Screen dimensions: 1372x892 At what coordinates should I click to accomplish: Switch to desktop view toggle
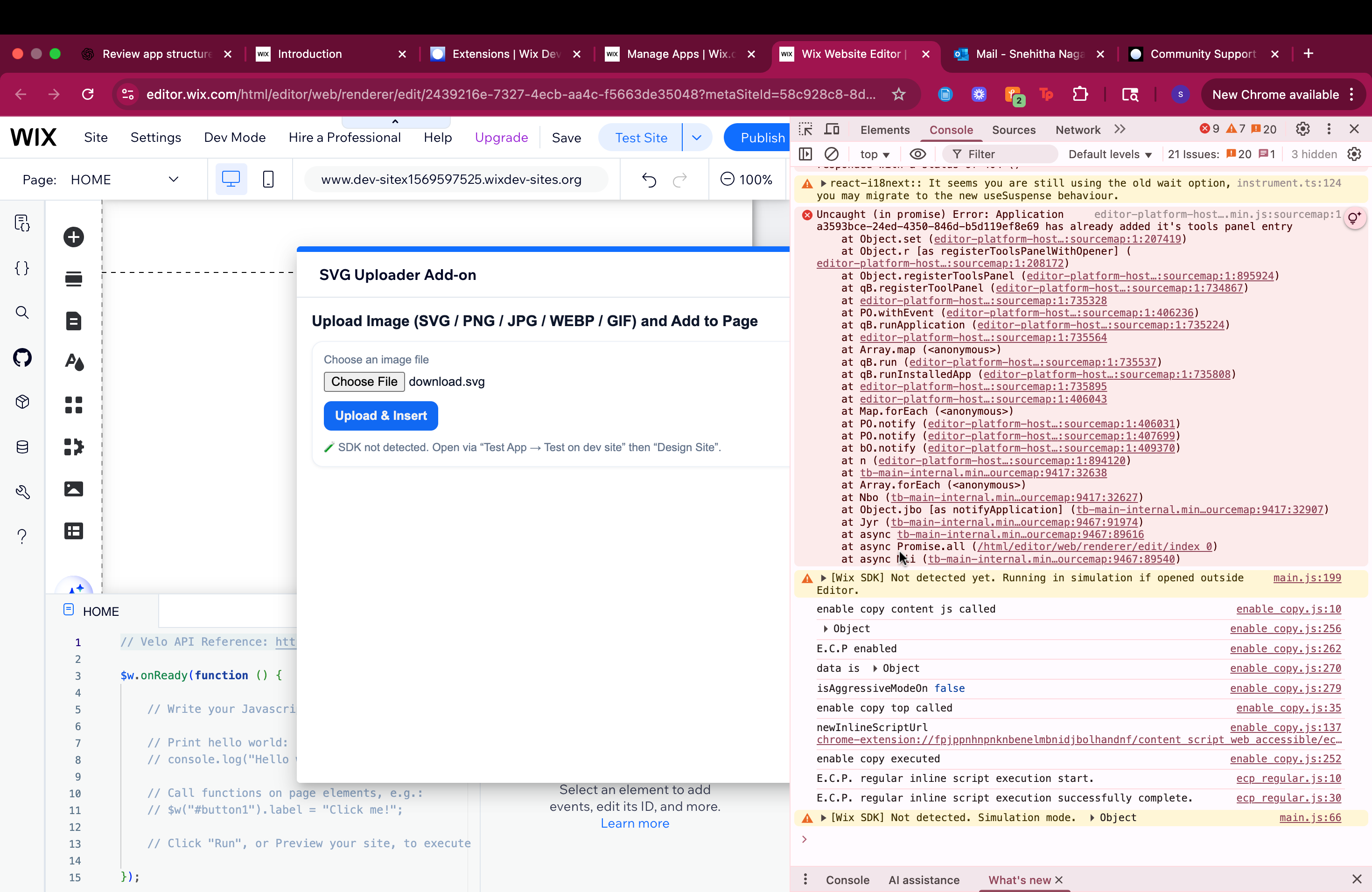coord(231,179)
